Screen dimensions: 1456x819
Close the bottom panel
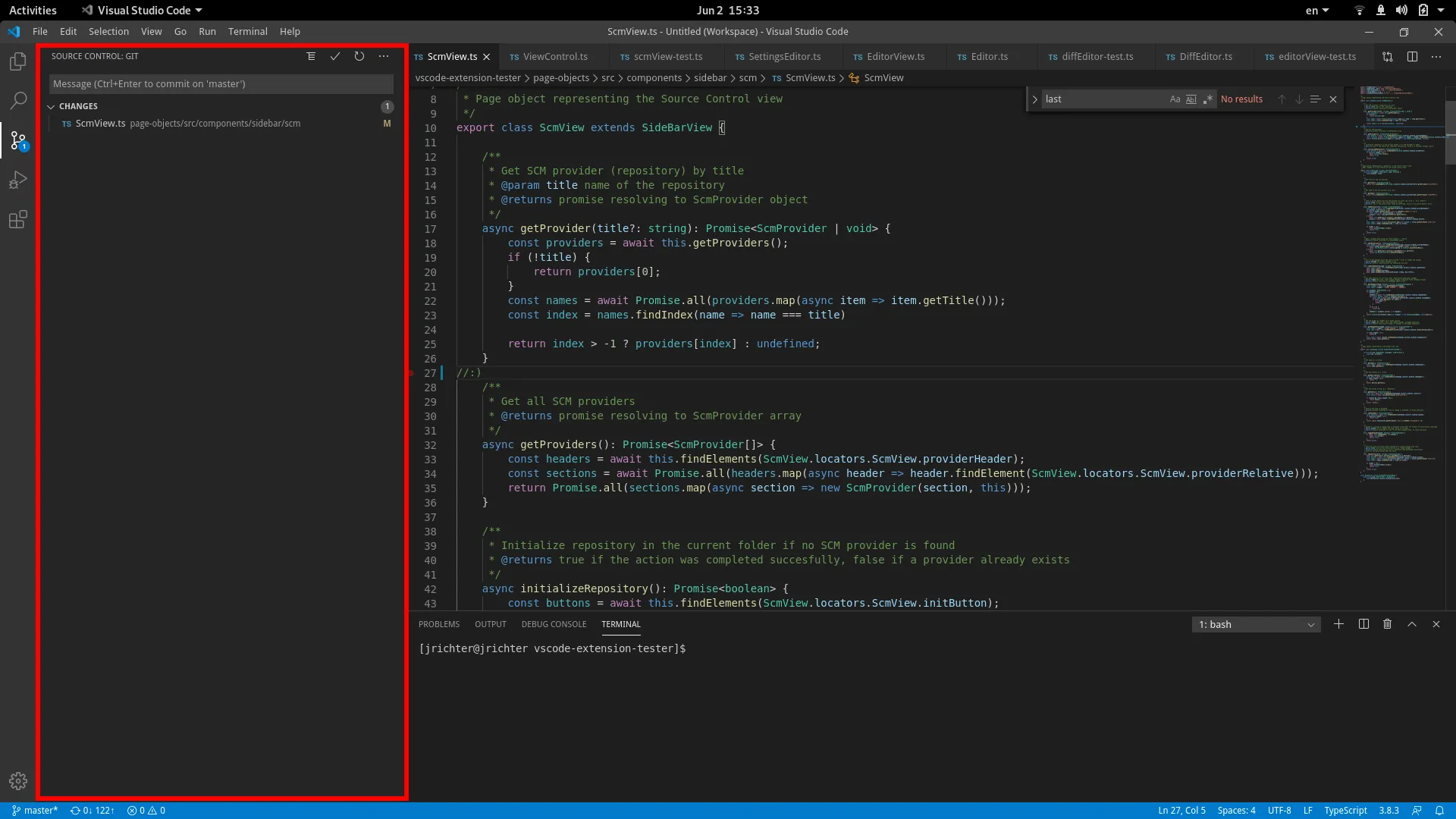pyautogui.click(x=1436, y=624)
